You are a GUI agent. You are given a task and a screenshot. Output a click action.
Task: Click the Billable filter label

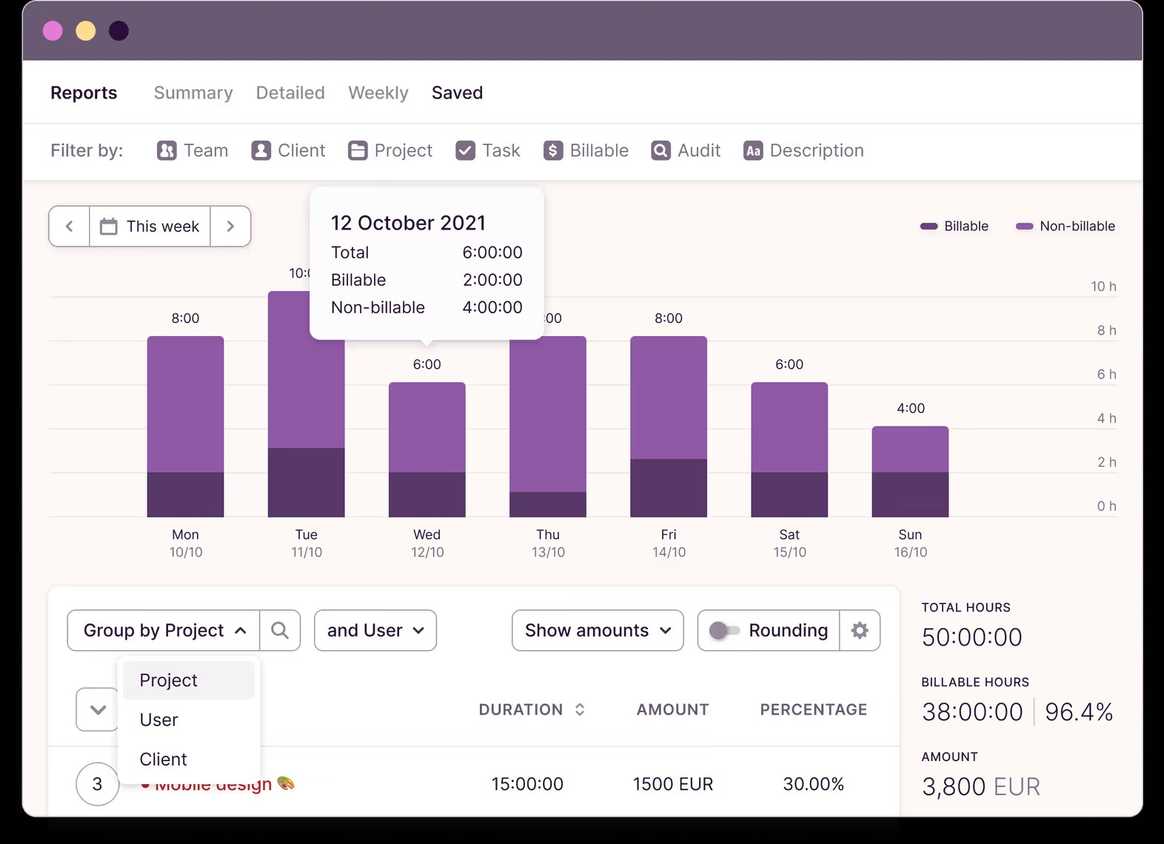click(599, 151)
